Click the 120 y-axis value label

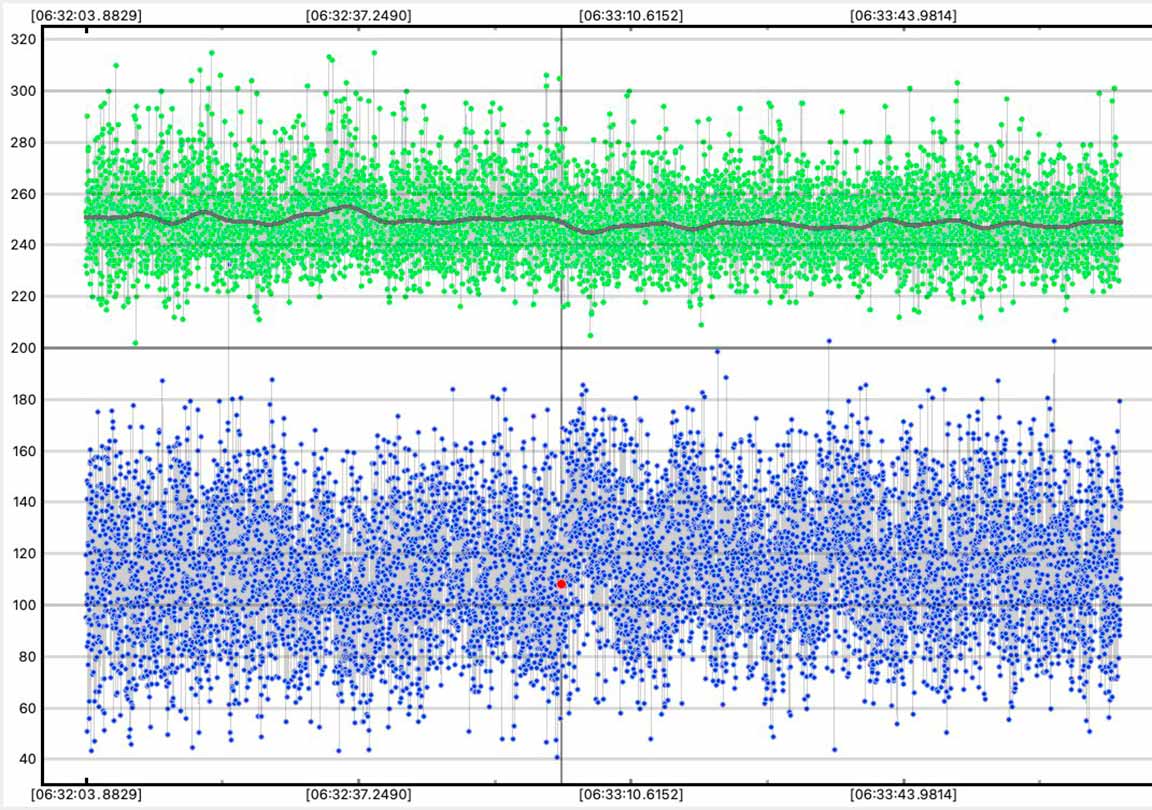(22, 553)
